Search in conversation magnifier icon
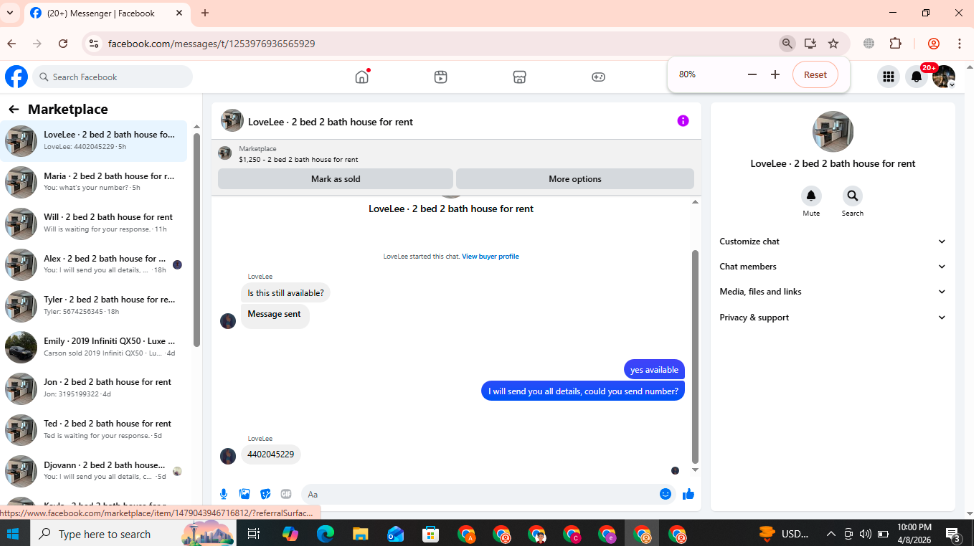Image resolution: width=974 pixels, height=546 pixels. point(852,196)
